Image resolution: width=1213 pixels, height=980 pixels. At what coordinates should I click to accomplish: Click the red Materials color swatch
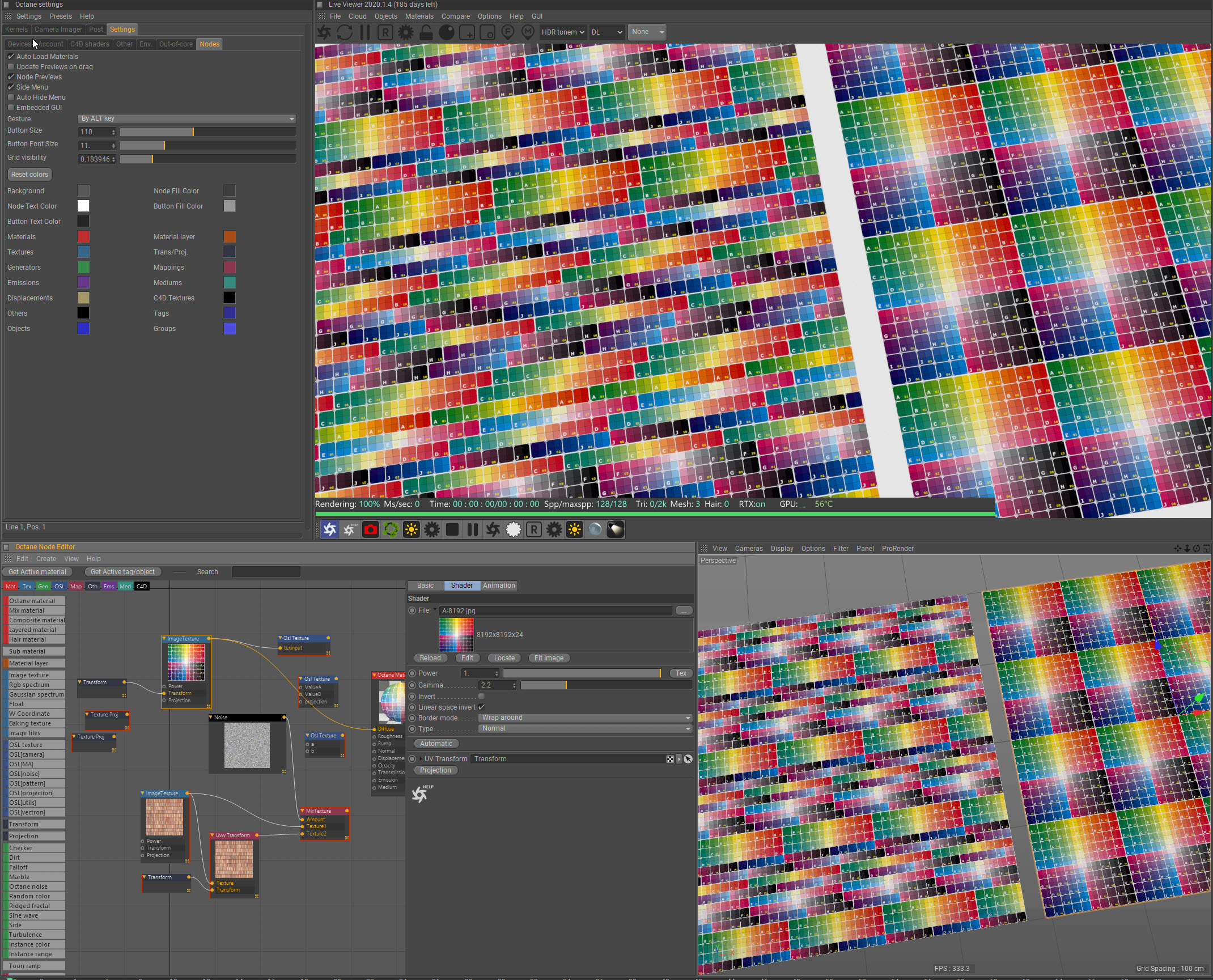pyautogui.click(x=83, y=237)
